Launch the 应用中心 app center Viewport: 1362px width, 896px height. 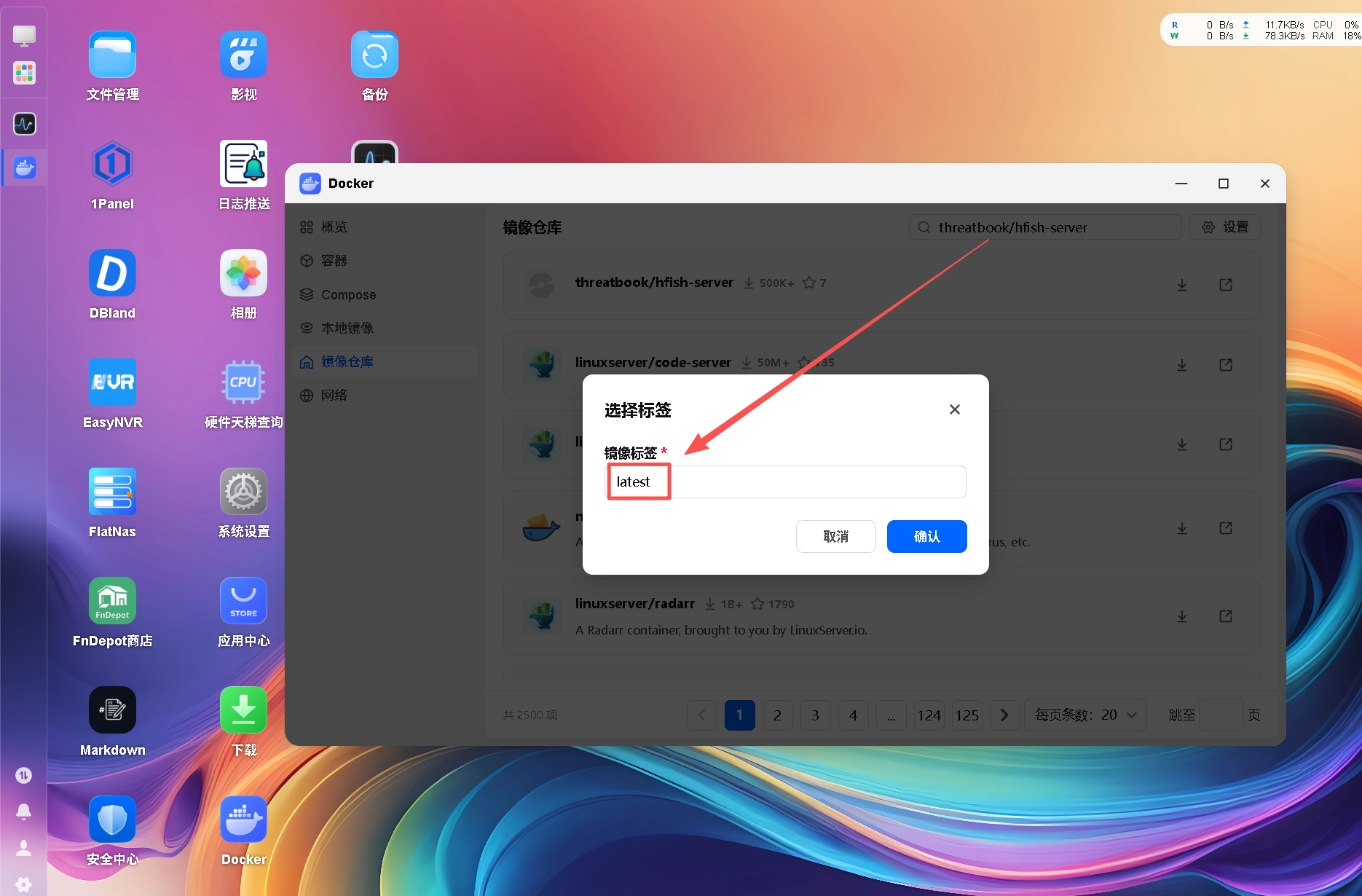click(x=243, y=601)
